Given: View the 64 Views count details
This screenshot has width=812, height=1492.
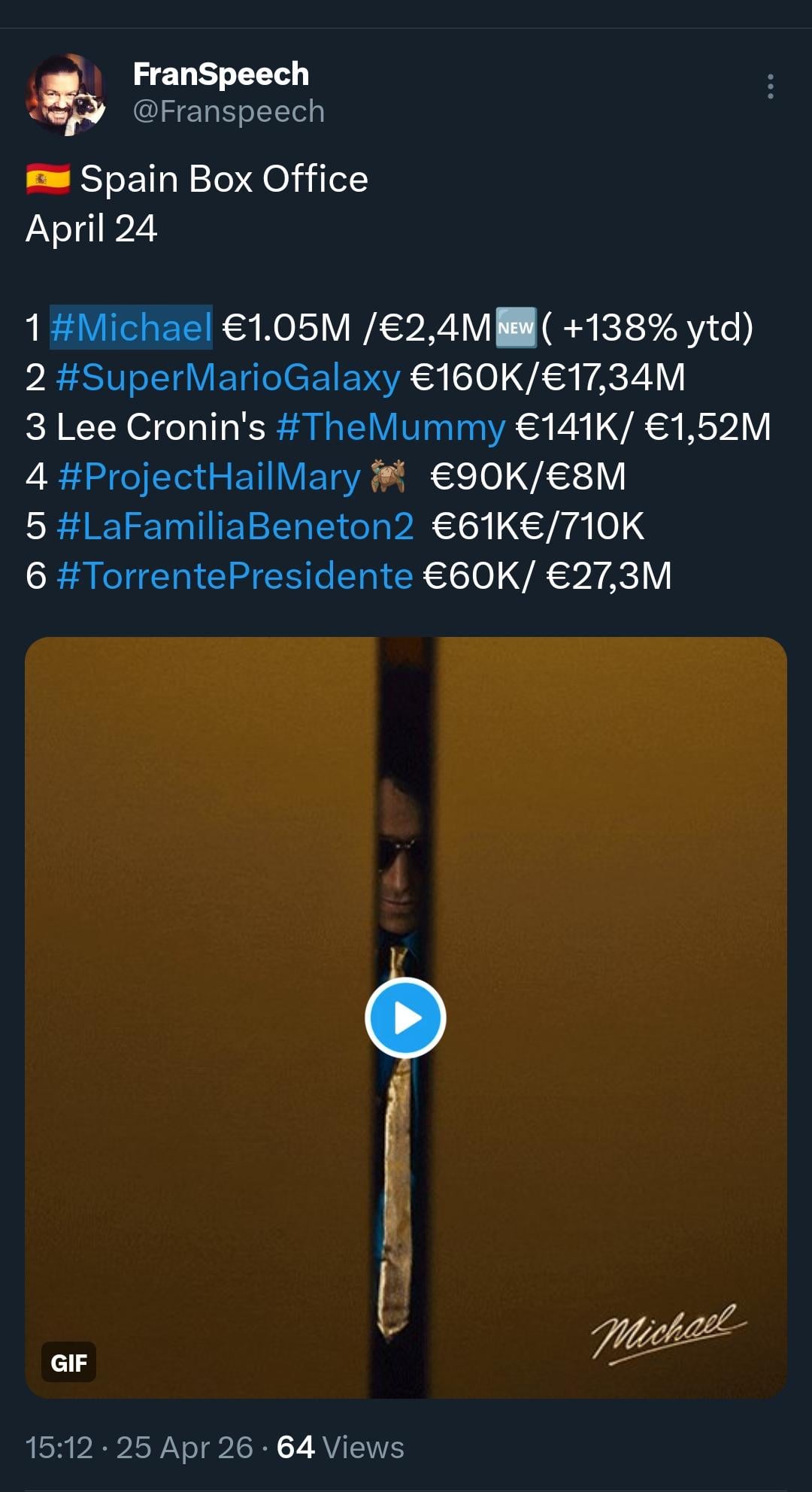Looking at the screenshot, I should coord(340,1448).
